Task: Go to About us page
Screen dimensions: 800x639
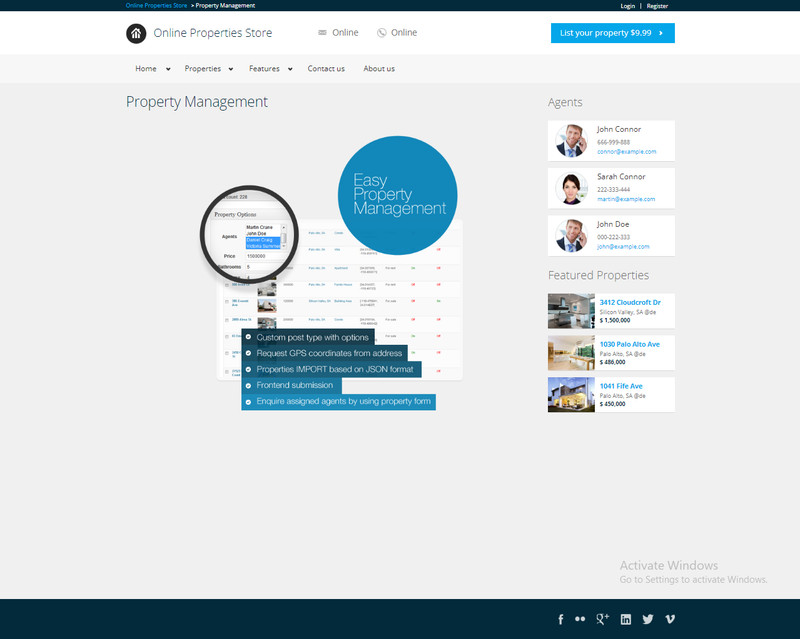Action: pos(379,68)
